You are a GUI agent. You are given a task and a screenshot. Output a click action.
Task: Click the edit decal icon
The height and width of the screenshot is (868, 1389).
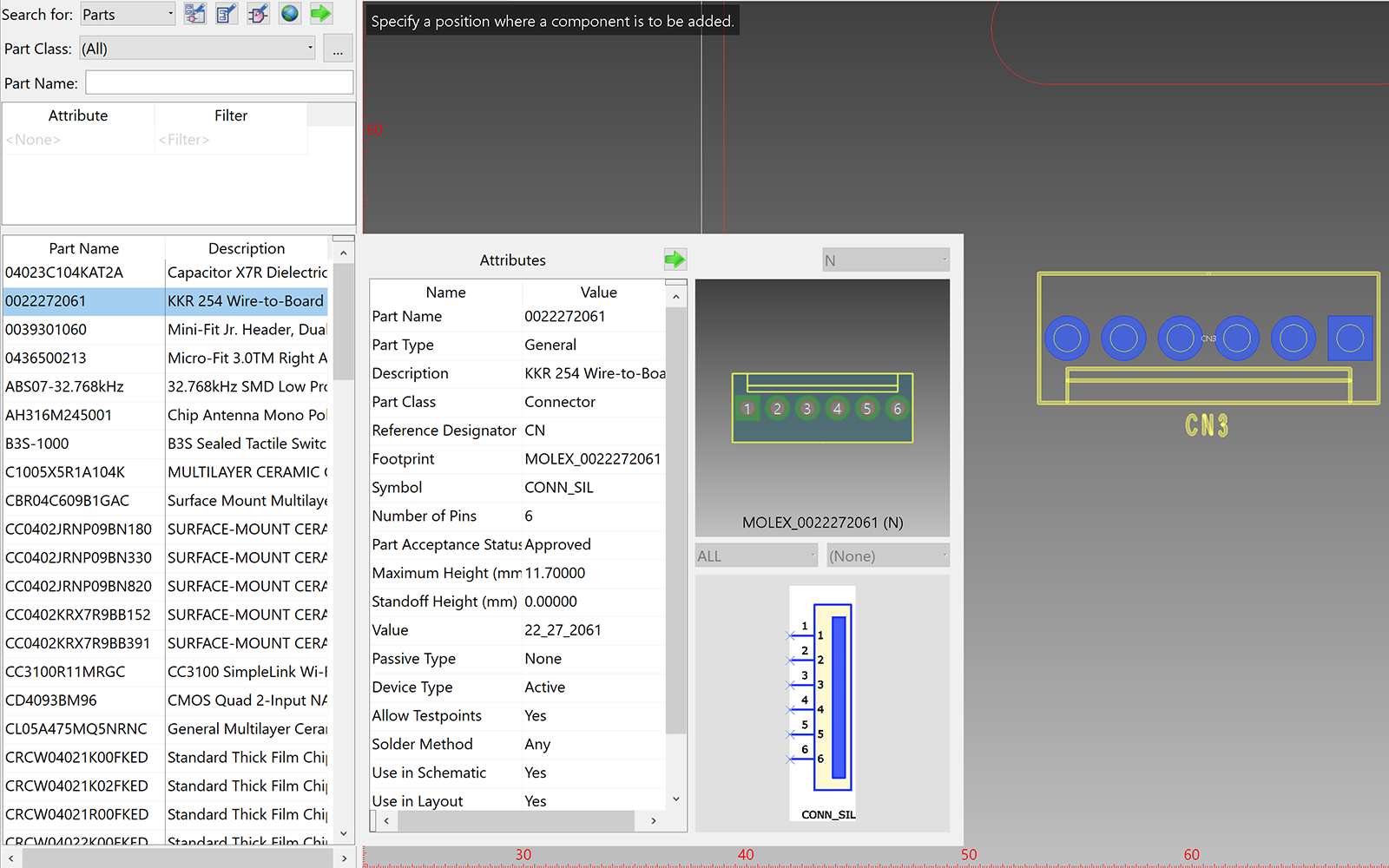[258, 13]
